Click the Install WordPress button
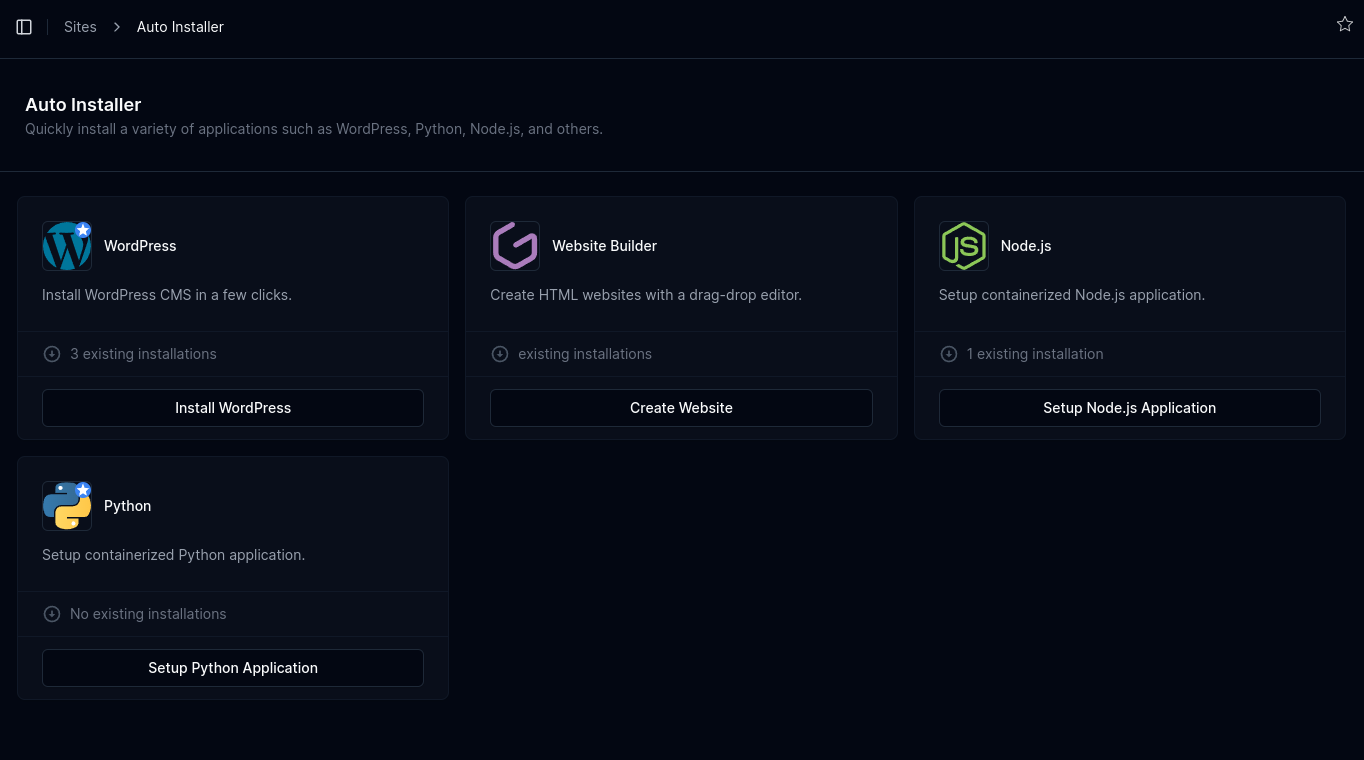The height and width of the screenshot is (760, 1364). 233,407
